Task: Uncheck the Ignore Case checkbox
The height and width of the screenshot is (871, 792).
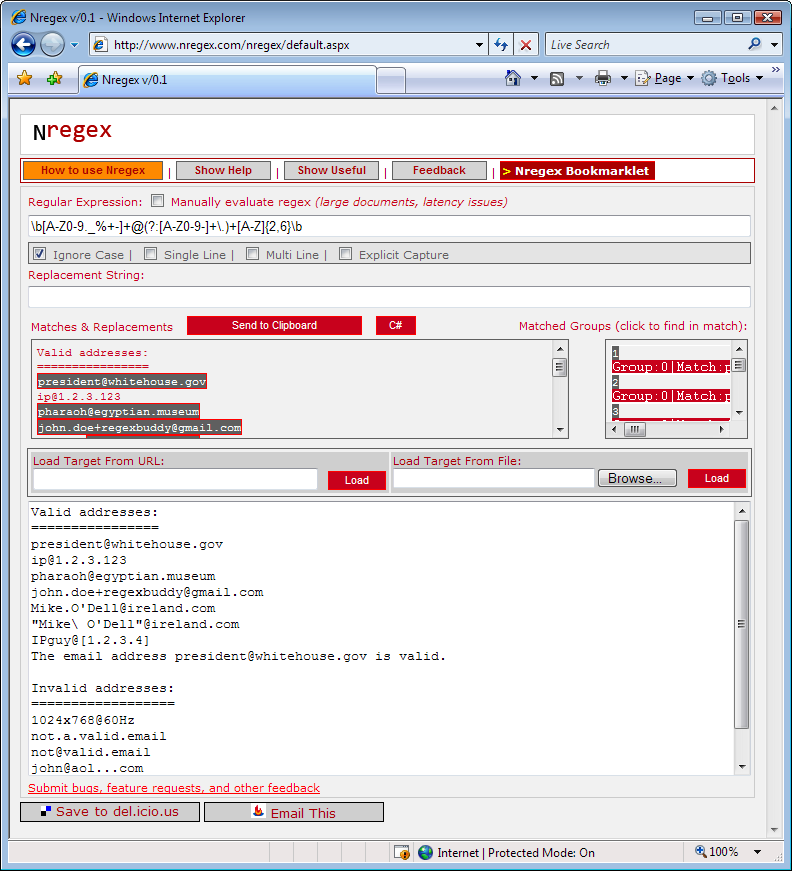Action: pyautogui.click(x=39, y=254)
